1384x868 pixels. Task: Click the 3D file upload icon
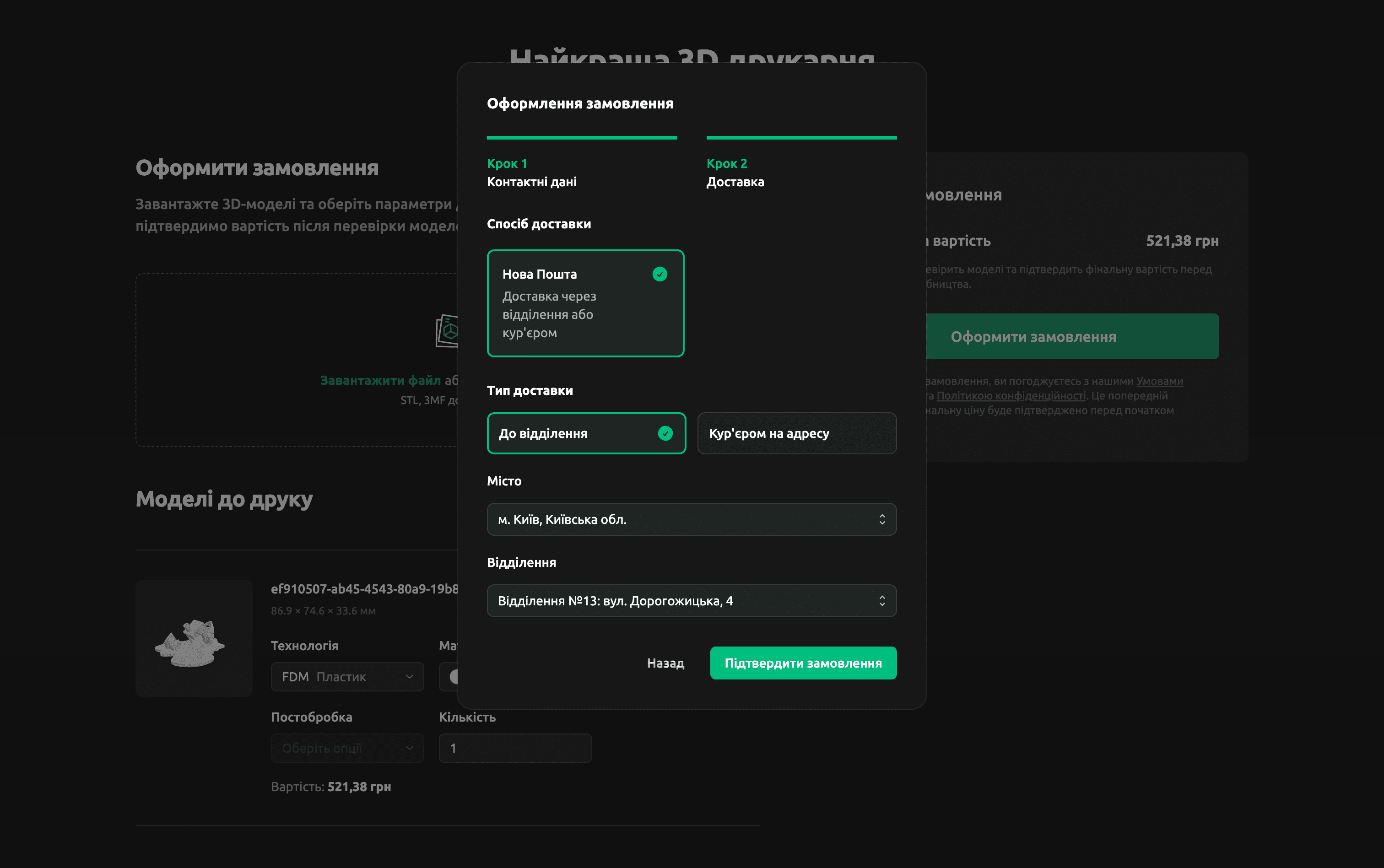click(x=447, y=331)
